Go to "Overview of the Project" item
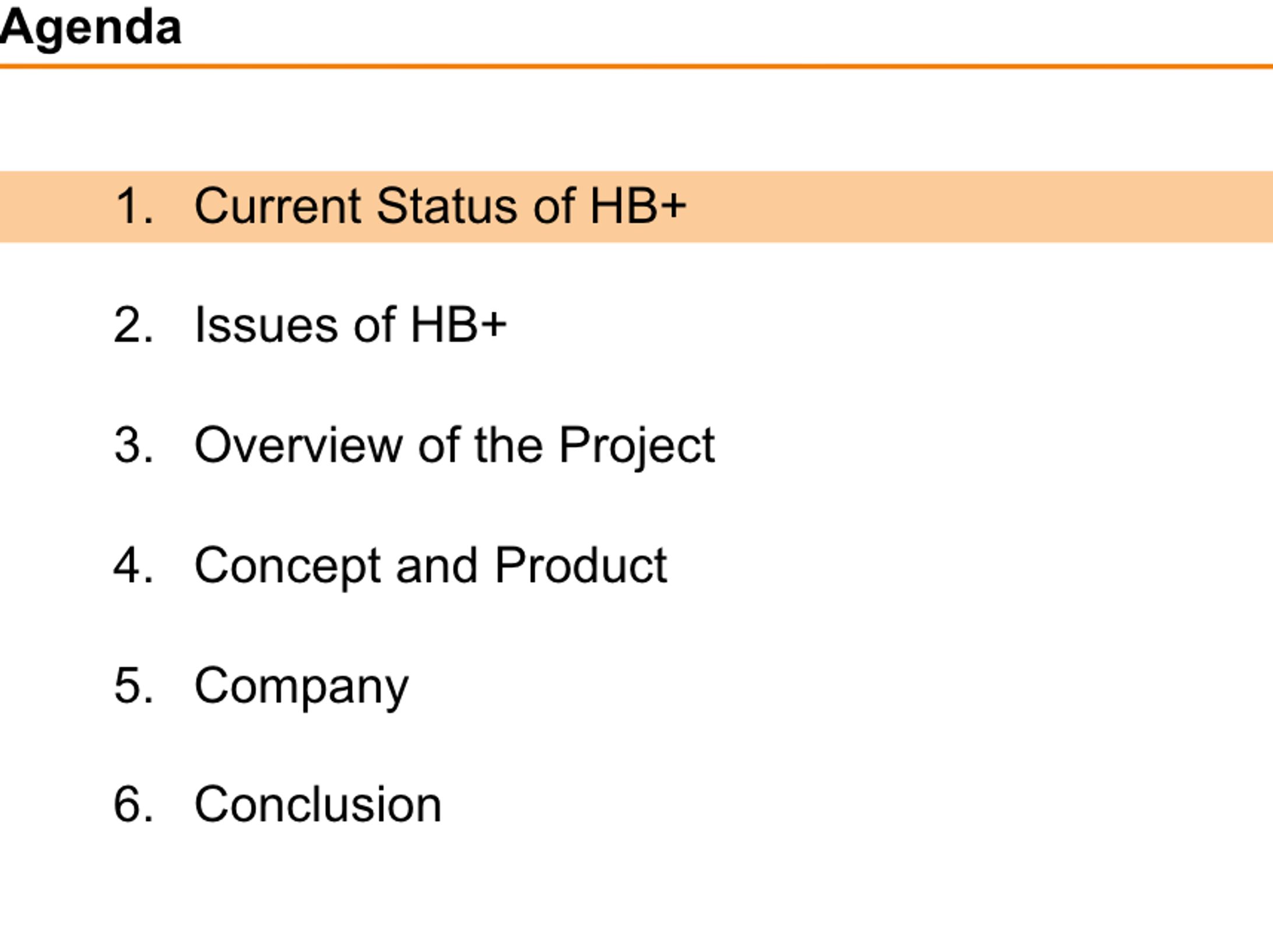The image size is (1273, 952). (454, 446)
